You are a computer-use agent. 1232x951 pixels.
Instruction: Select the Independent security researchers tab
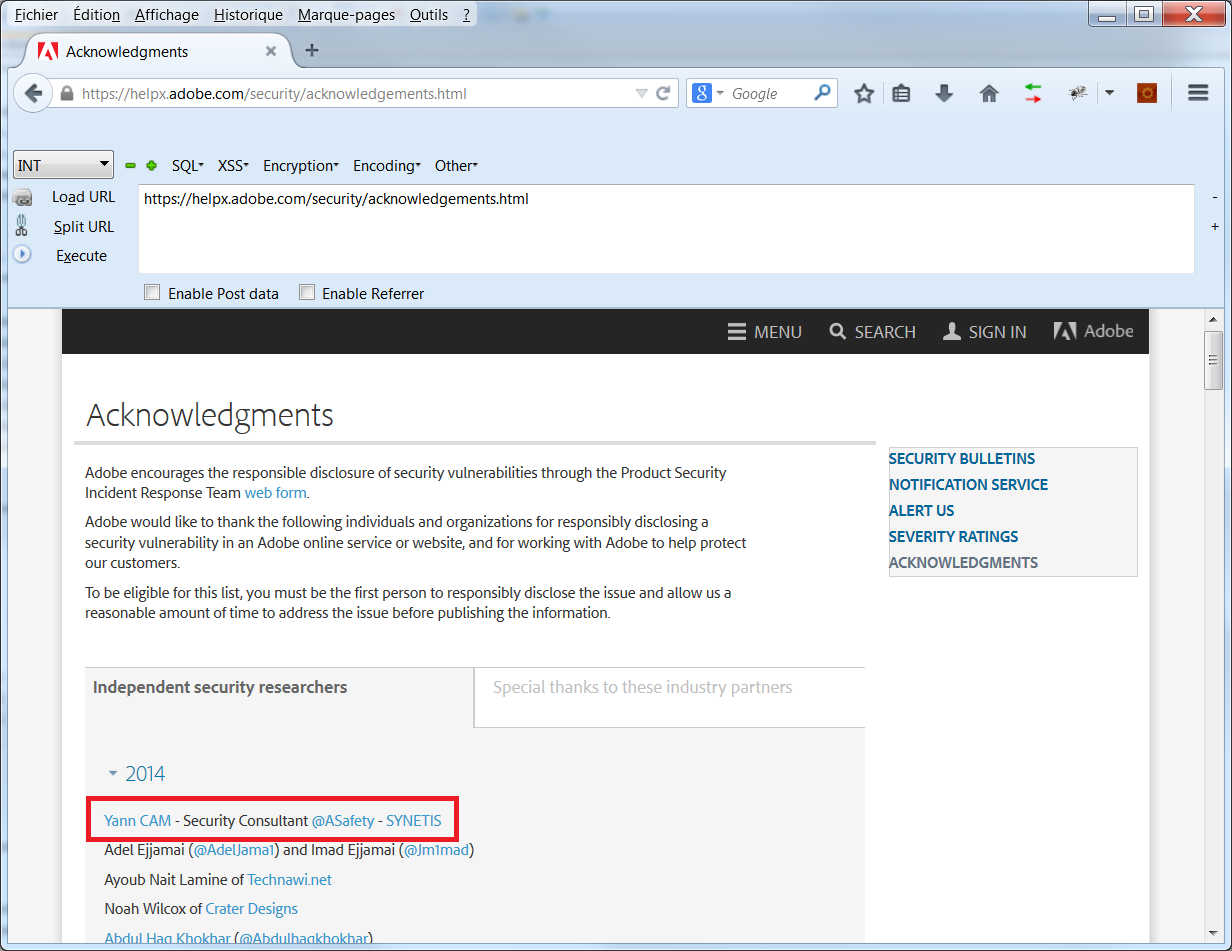coord(279,697)
